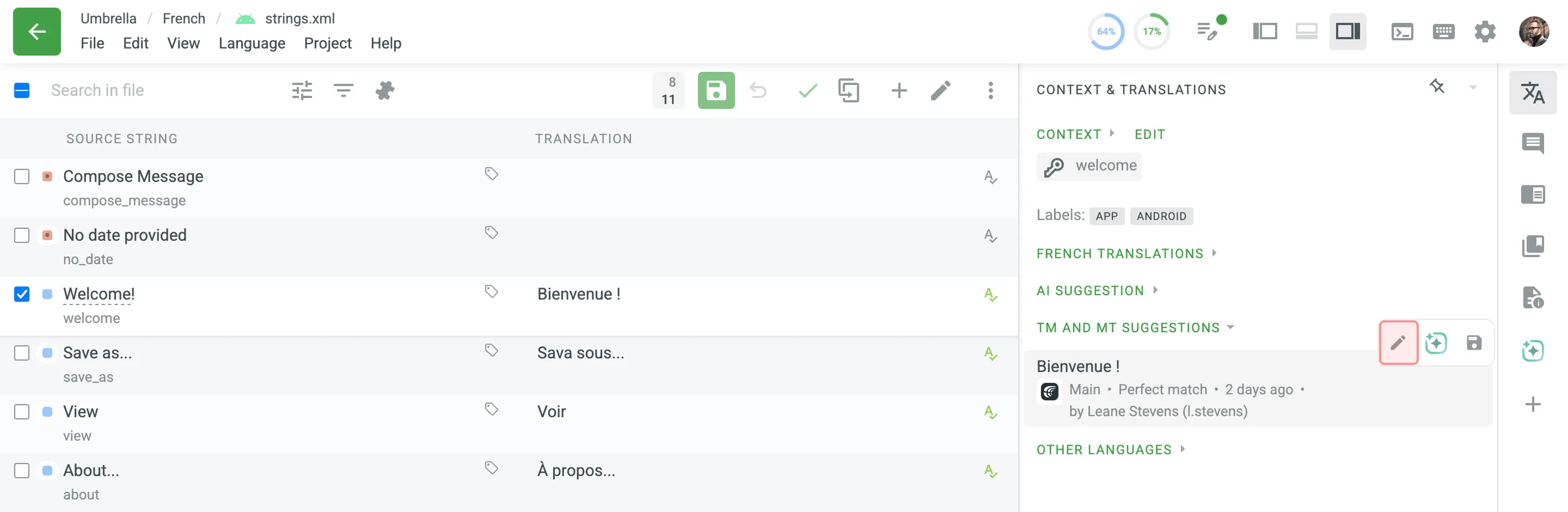Open the comments panel in the right sidebar
Screen dimensions: 1568x512
click(x=1532, y=144)
